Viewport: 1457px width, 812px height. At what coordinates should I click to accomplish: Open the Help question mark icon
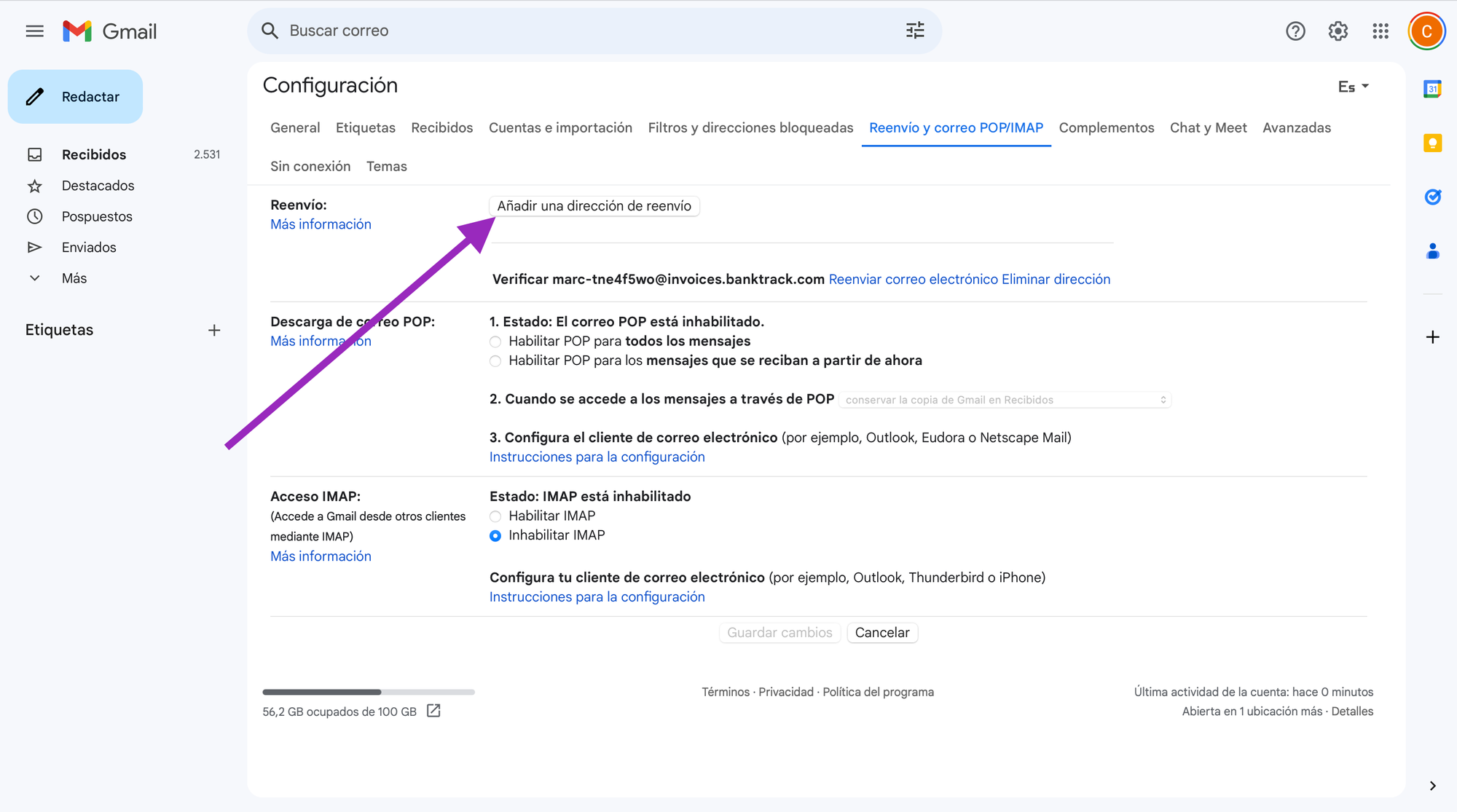[1295, 31]
